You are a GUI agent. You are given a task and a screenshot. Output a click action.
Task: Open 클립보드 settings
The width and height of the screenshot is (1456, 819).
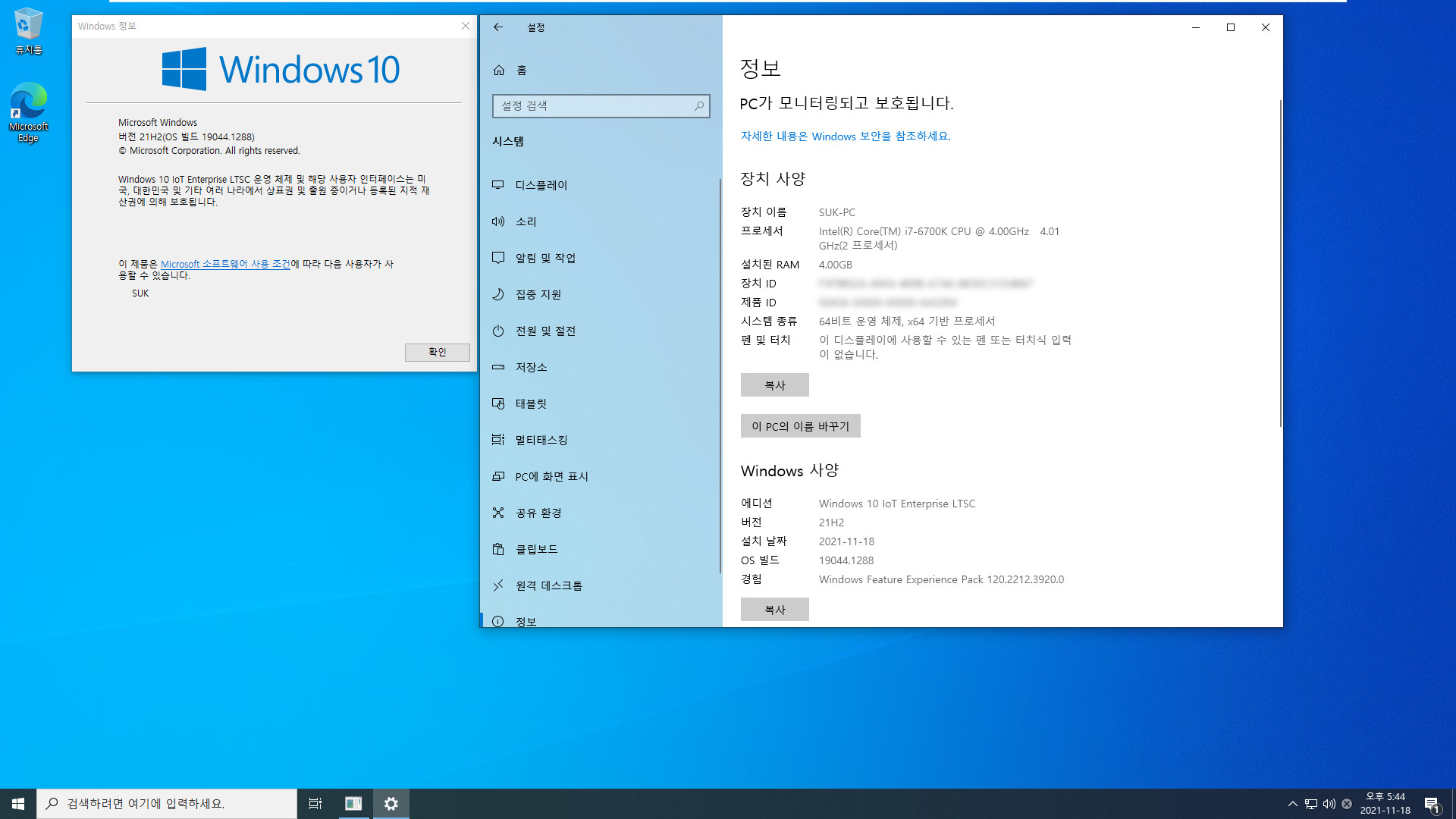pyautogui.click(x=535, y=548)
